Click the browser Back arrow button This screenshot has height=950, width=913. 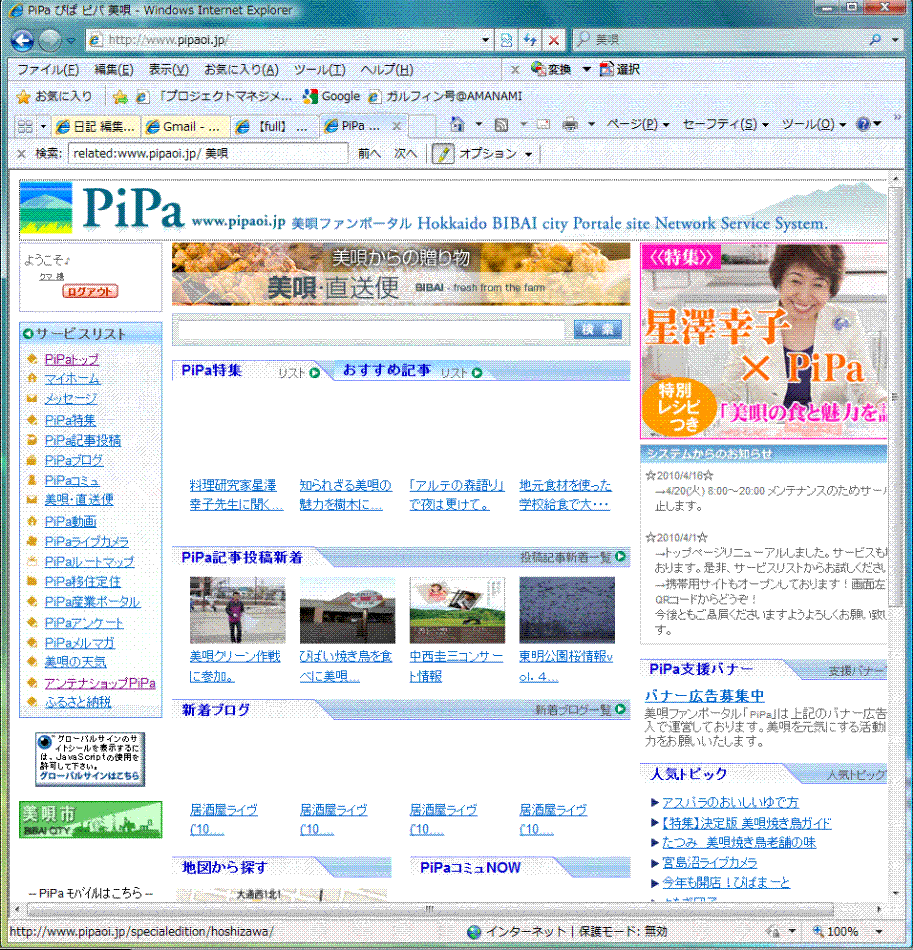point(22,41)
